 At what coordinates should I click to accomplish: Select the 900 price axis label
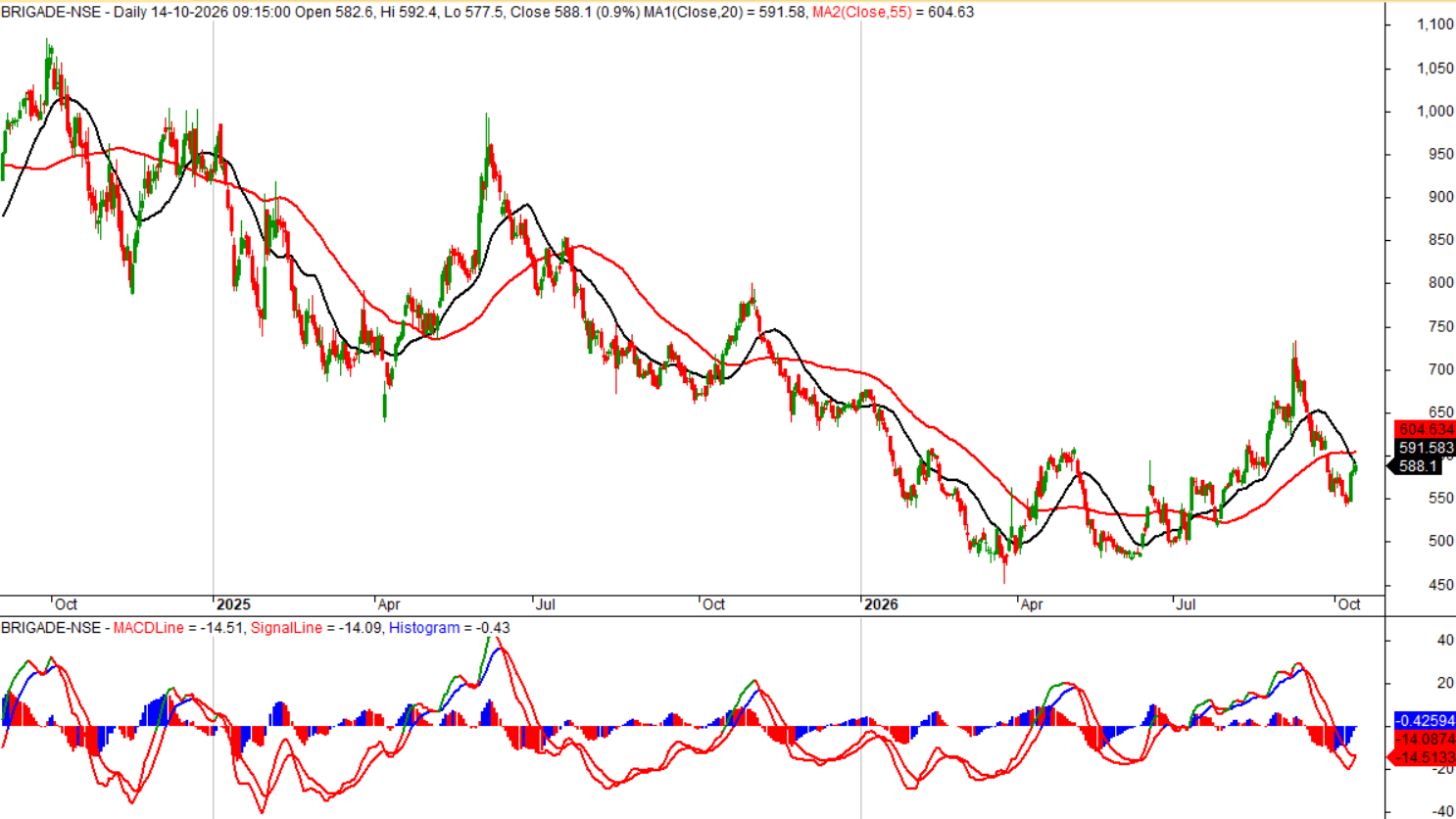pyautogui.click(x=1441, y=198)
